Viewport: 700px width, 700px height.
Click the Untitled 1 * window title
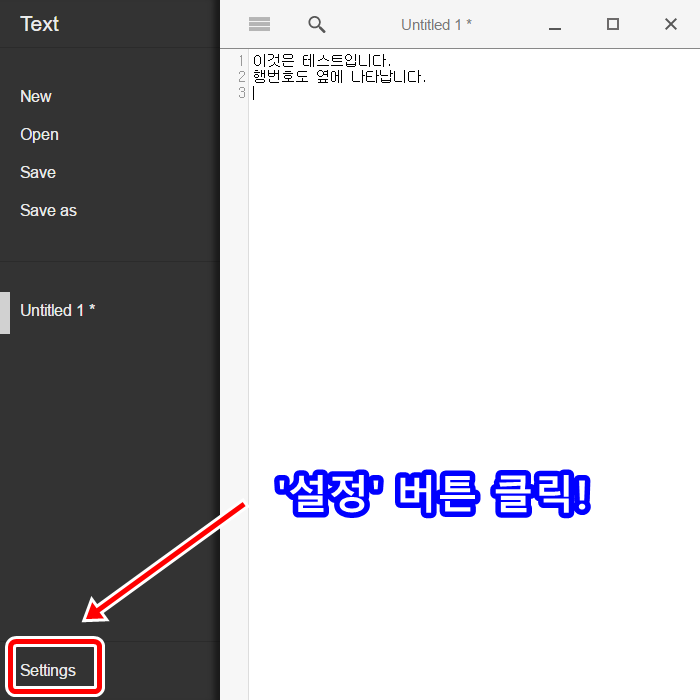[436, 25]
